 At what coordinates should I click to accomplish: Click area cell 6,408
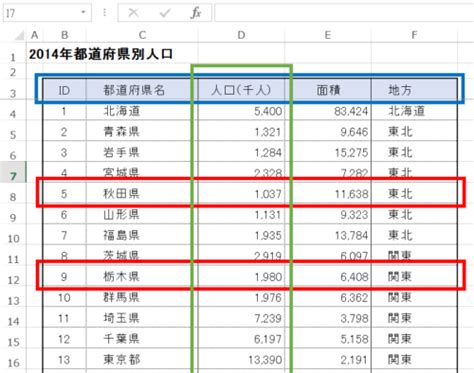(328, 276)
